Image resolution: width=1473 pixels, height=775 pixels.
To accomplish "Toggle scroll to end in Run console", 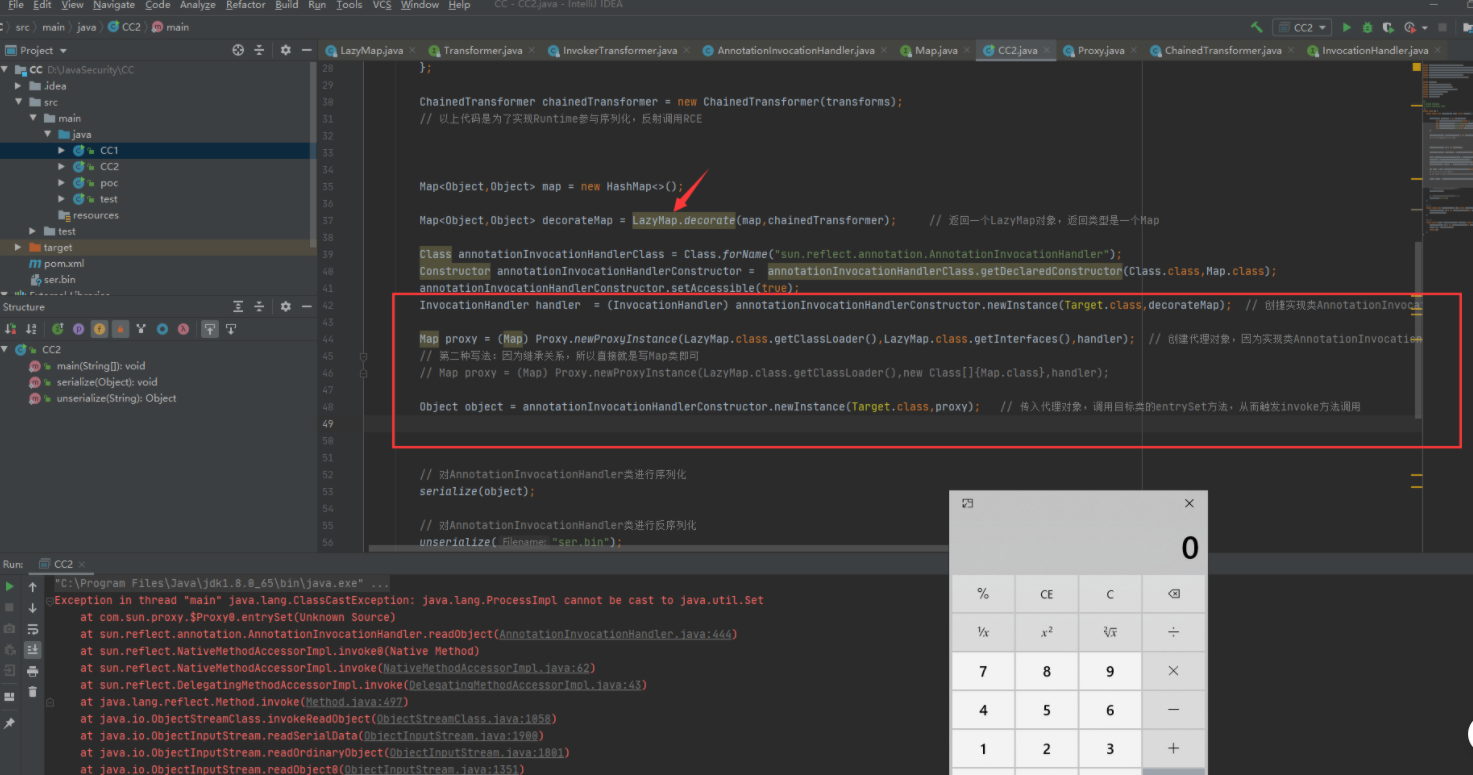I will pyautogui.click(x=32, y=649).
